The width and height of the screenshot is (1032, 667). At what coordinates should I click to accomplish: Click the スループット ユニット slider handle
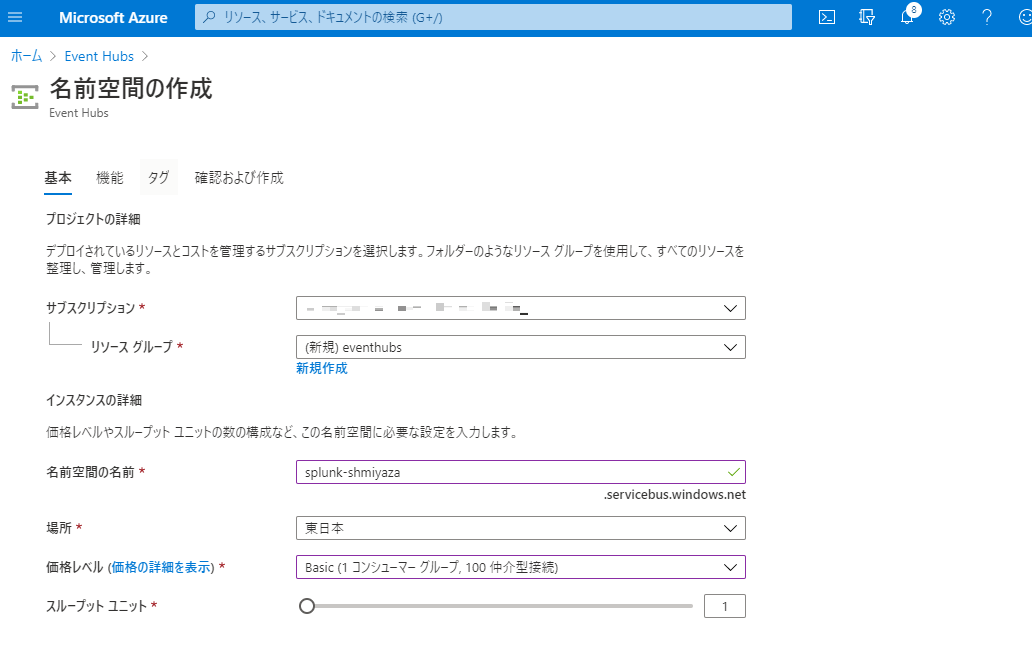click(x=307, y=605)
